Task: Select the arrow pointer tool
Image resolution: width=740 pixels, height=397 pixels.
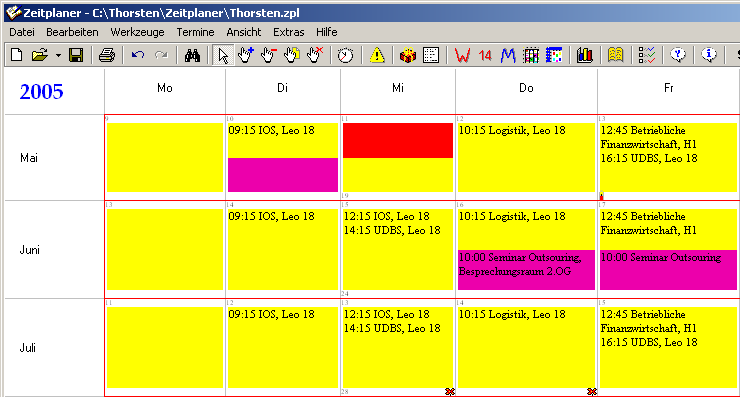Action: pos(223,55)
